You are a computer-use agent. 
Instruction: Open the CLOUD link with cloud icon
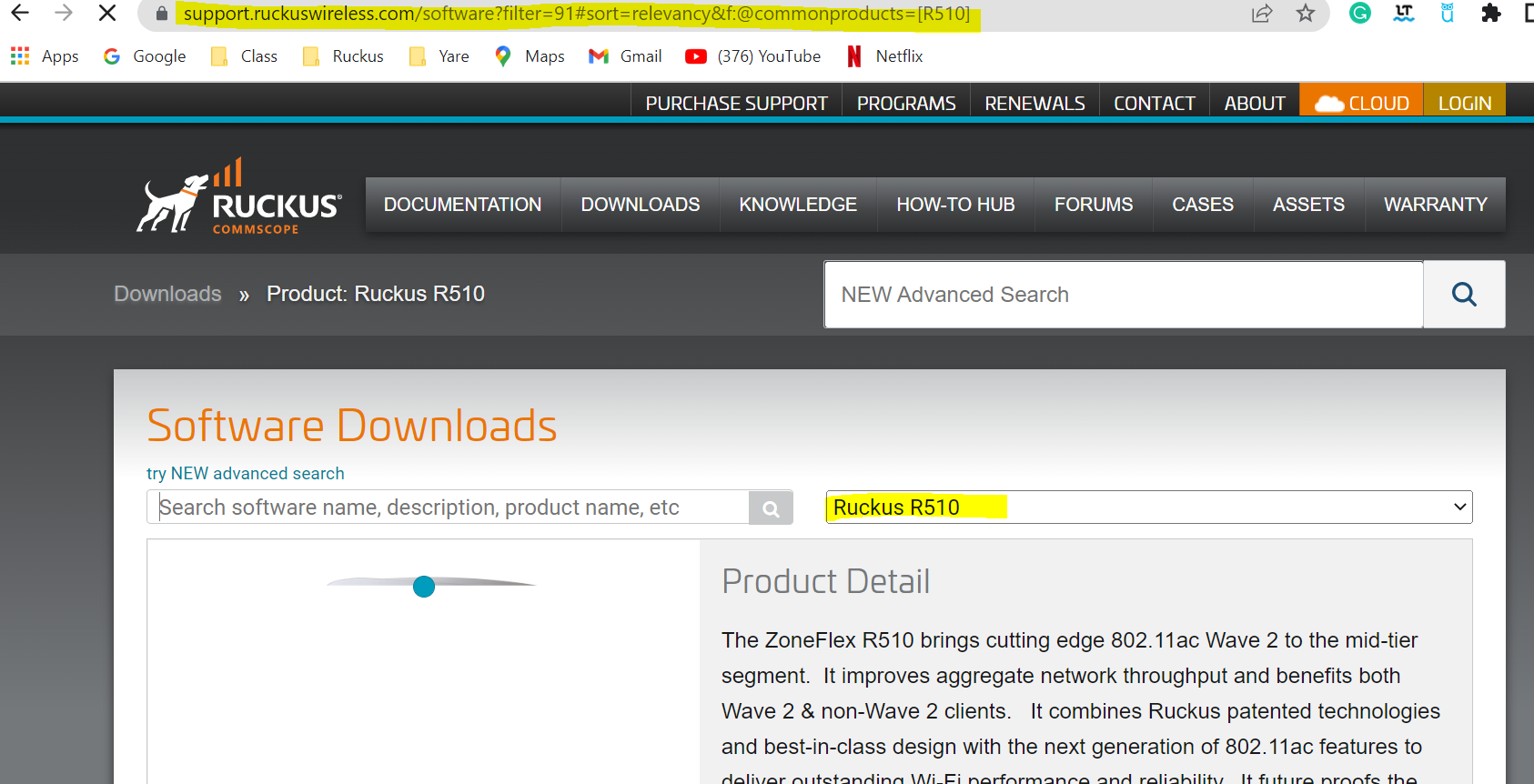[1362, 100]
